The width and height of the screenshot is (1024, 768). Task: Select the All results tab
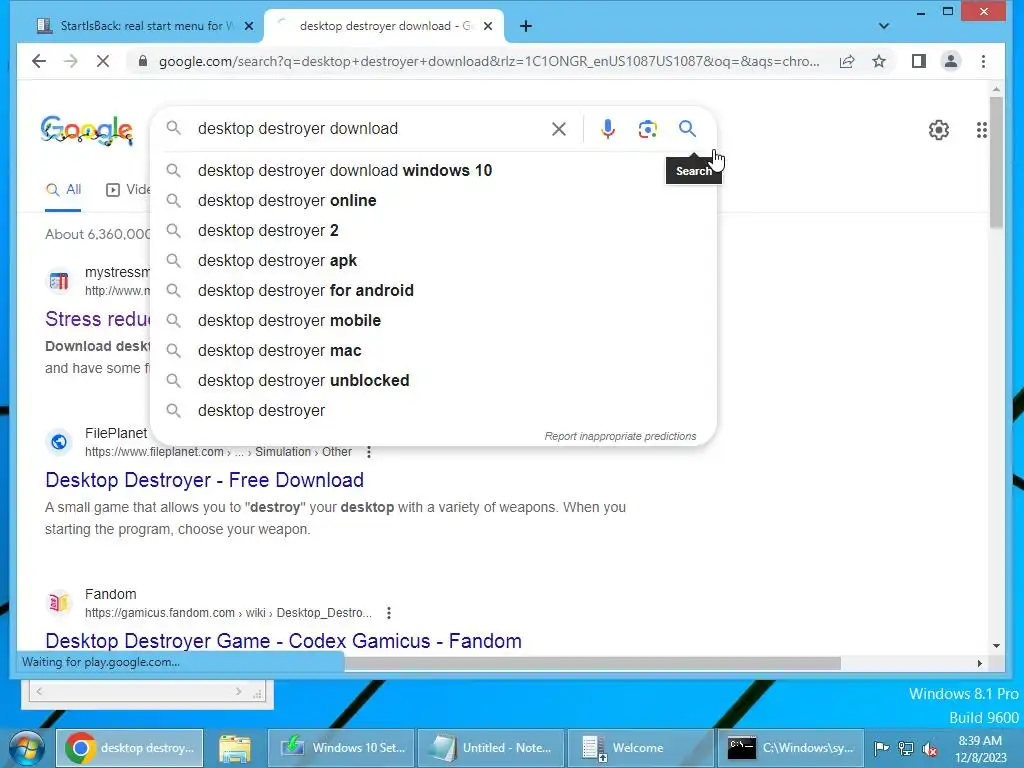tap(63, 190)
